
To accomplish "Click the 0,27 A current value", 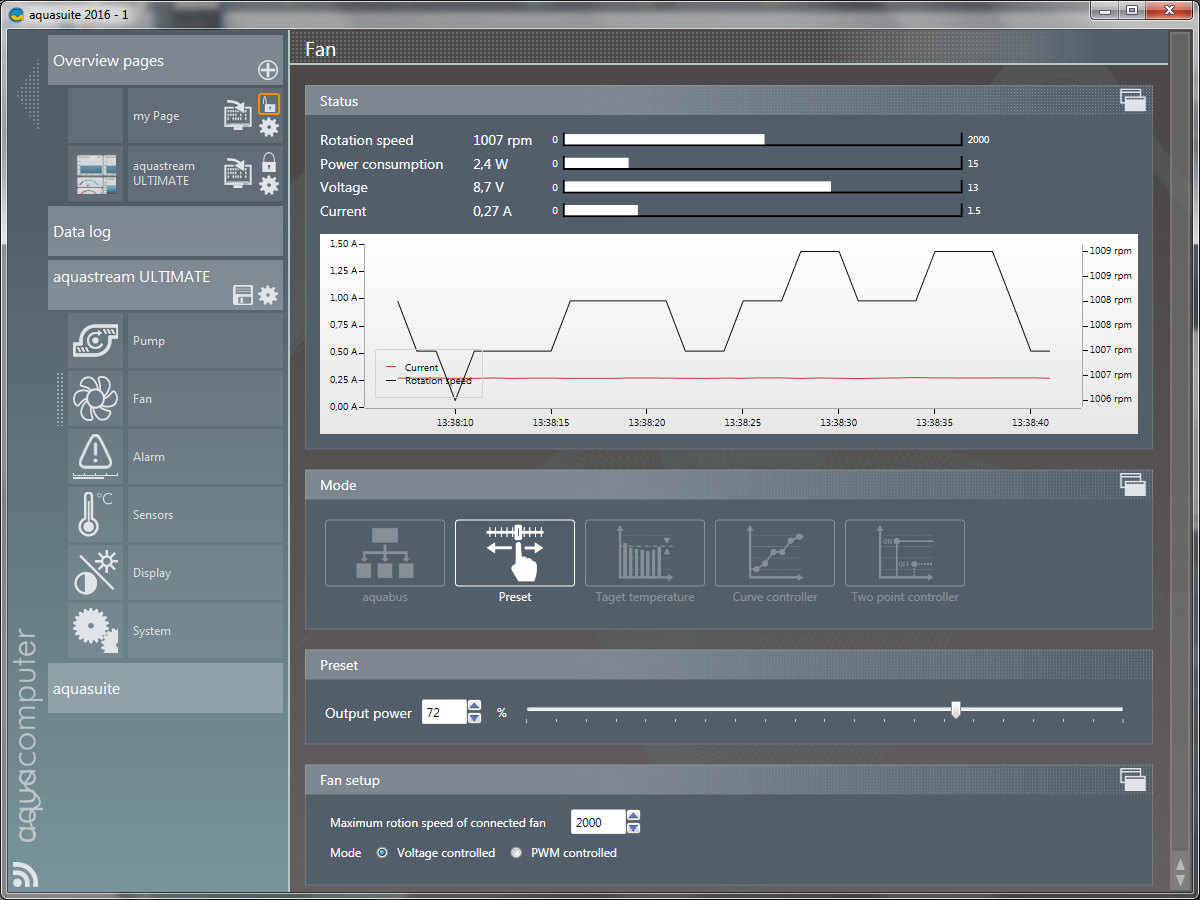I will point(492,211).
